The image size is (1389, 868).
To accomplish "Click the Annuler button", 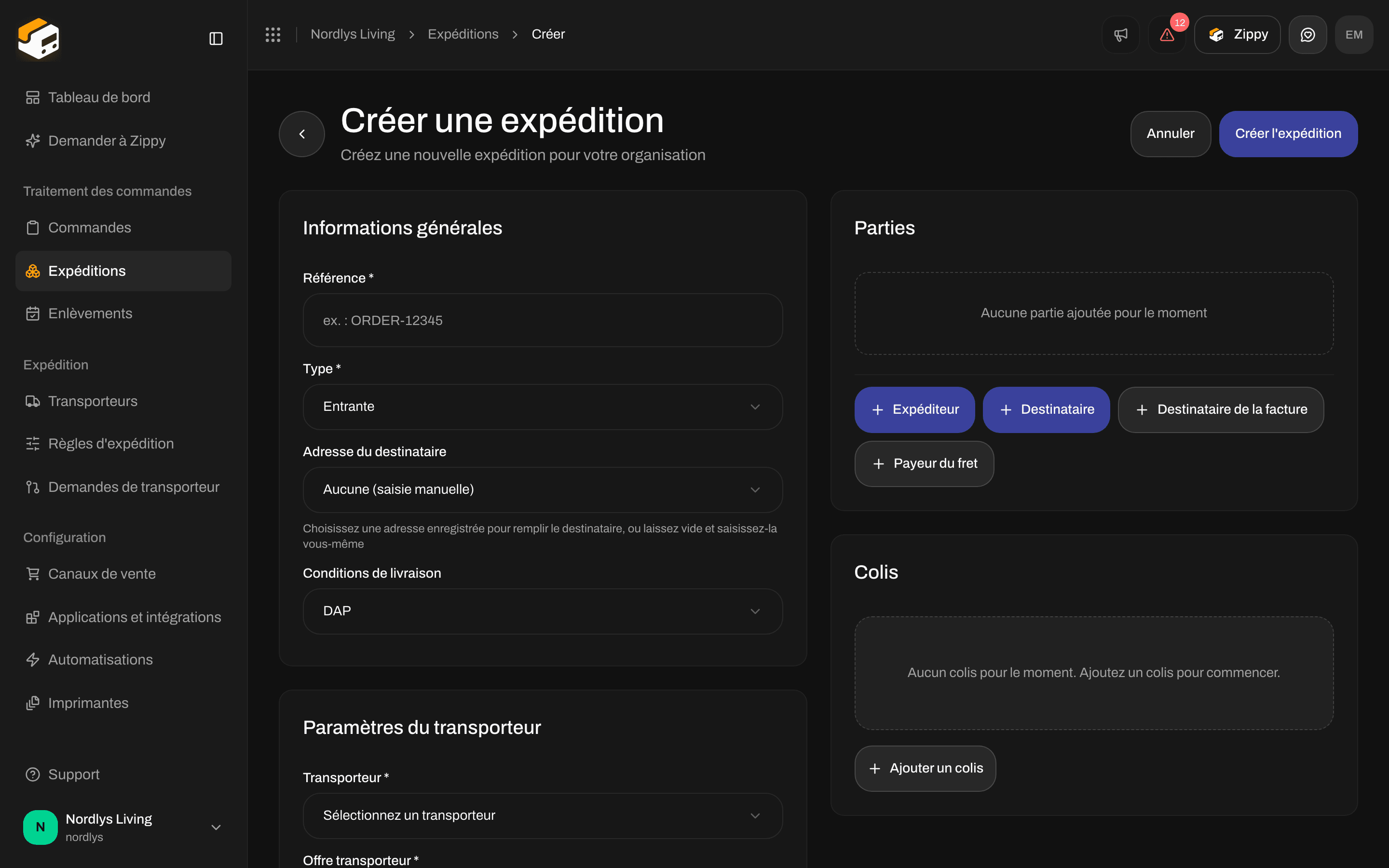I will click(x=1171, y=134).
